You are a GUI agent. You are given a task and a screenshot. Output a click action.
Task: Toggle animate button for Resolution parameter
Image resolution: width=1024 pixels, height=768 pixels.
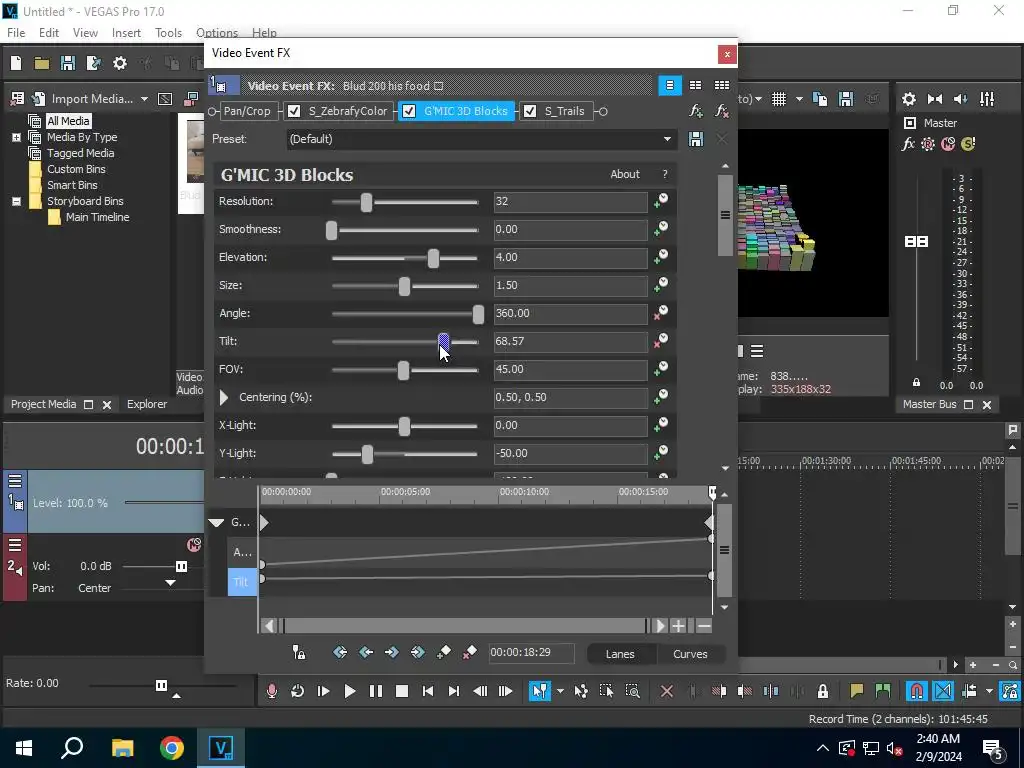click(661, 200)
